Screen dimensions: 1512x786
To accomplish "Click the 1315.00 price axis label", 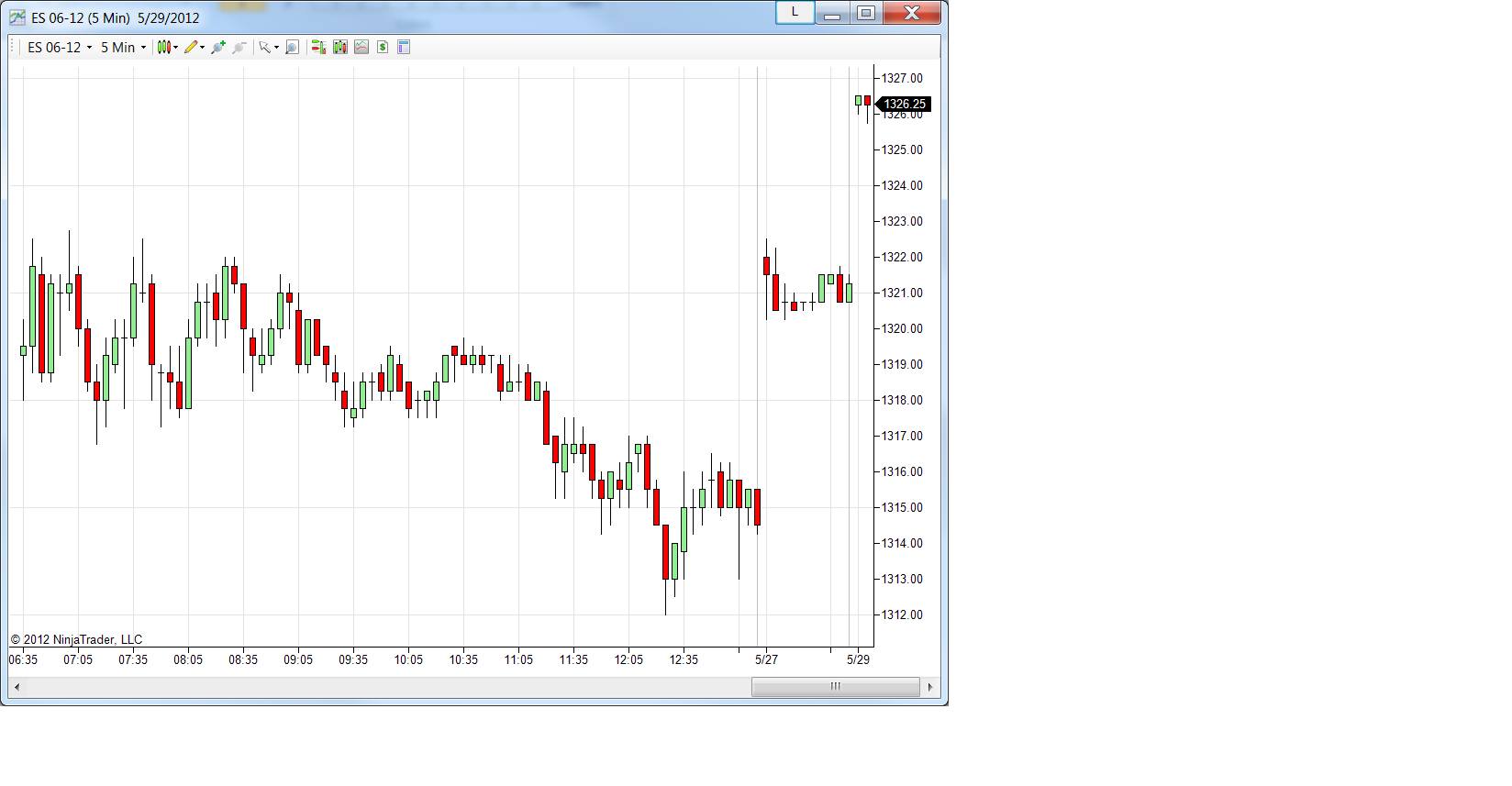I will (902, 508).
